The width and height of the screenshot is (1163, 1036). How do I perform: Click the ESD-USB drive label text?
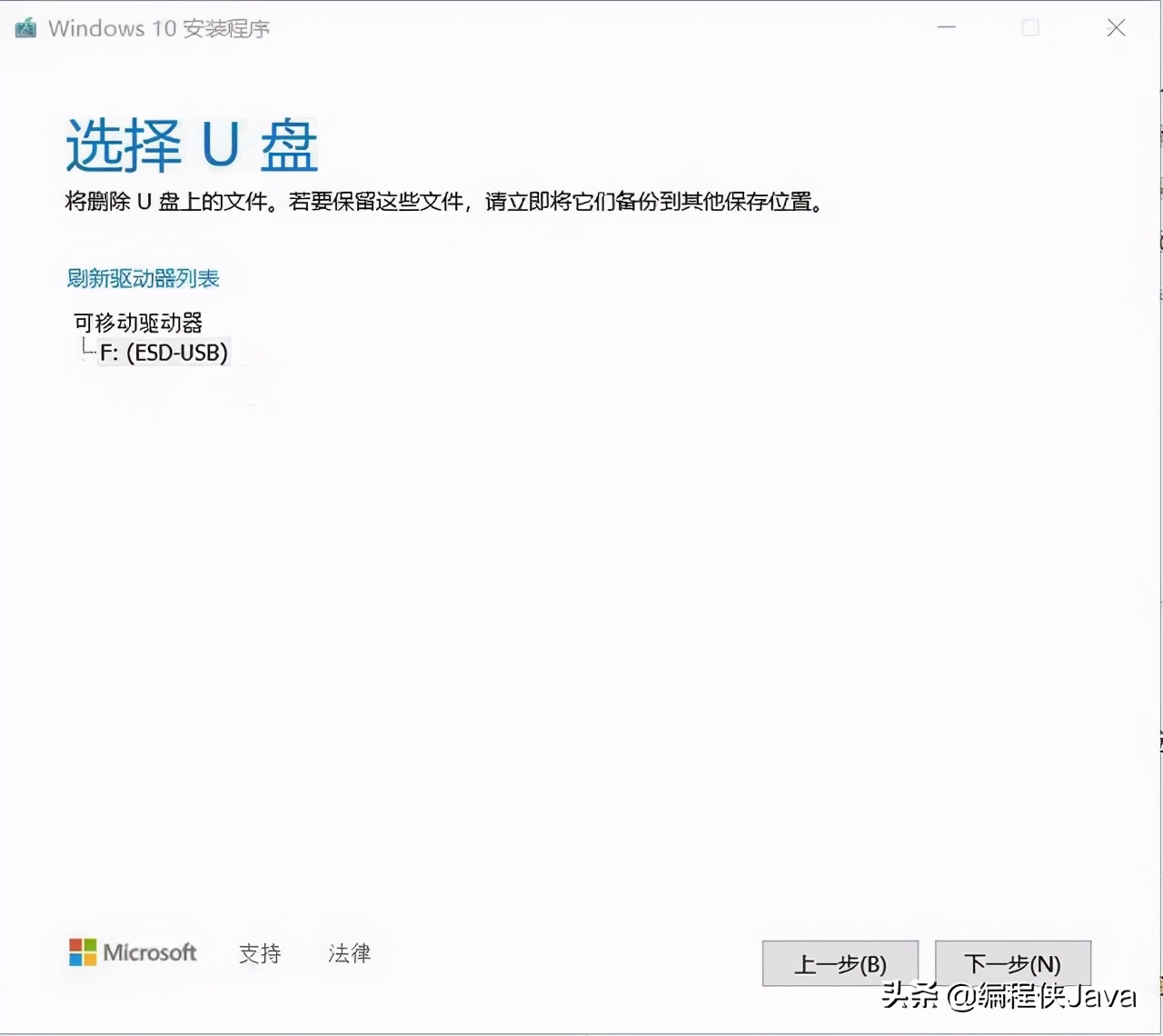pos(178,353)
